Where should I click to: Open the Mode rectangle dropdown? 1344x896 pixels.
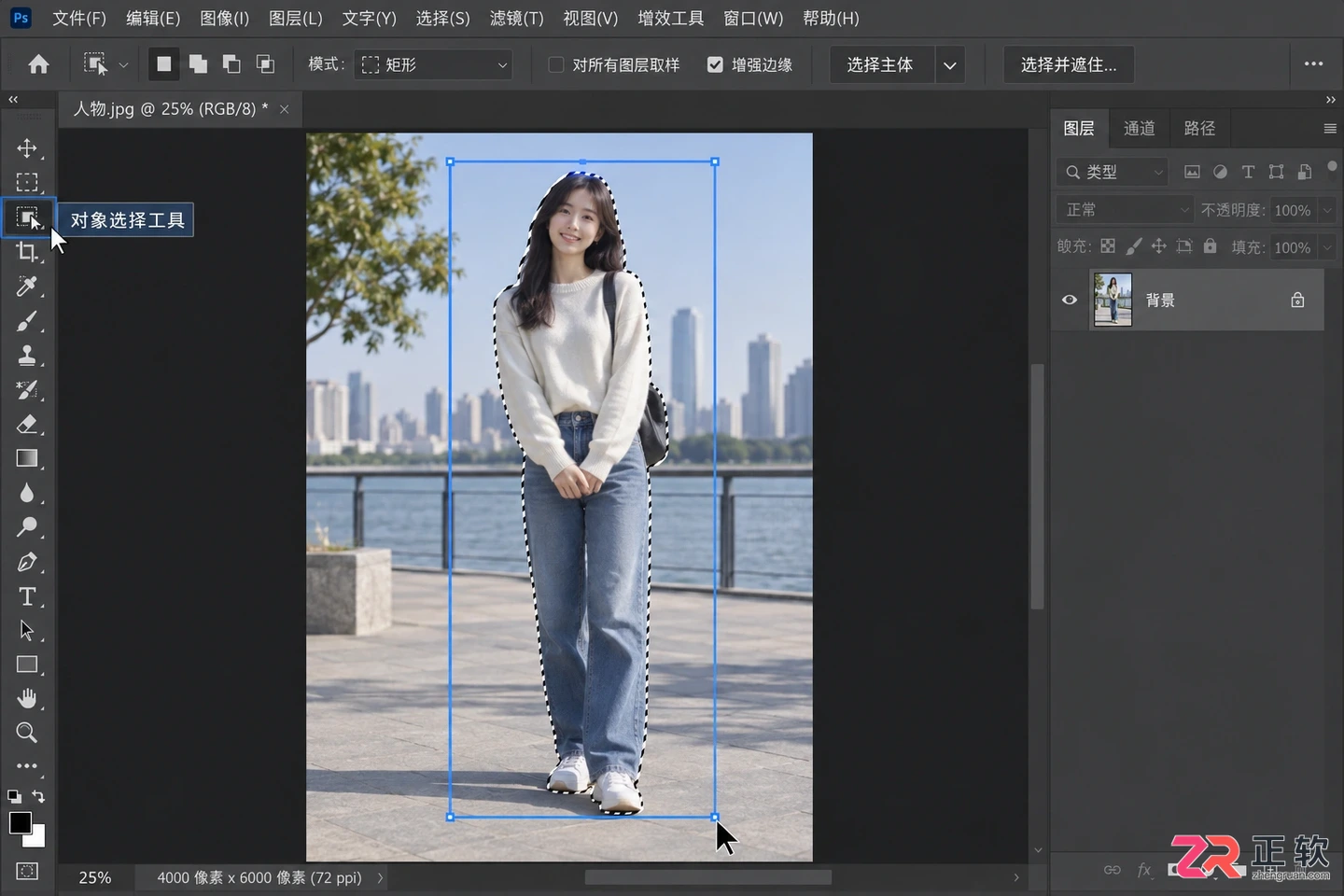(433, 64)
